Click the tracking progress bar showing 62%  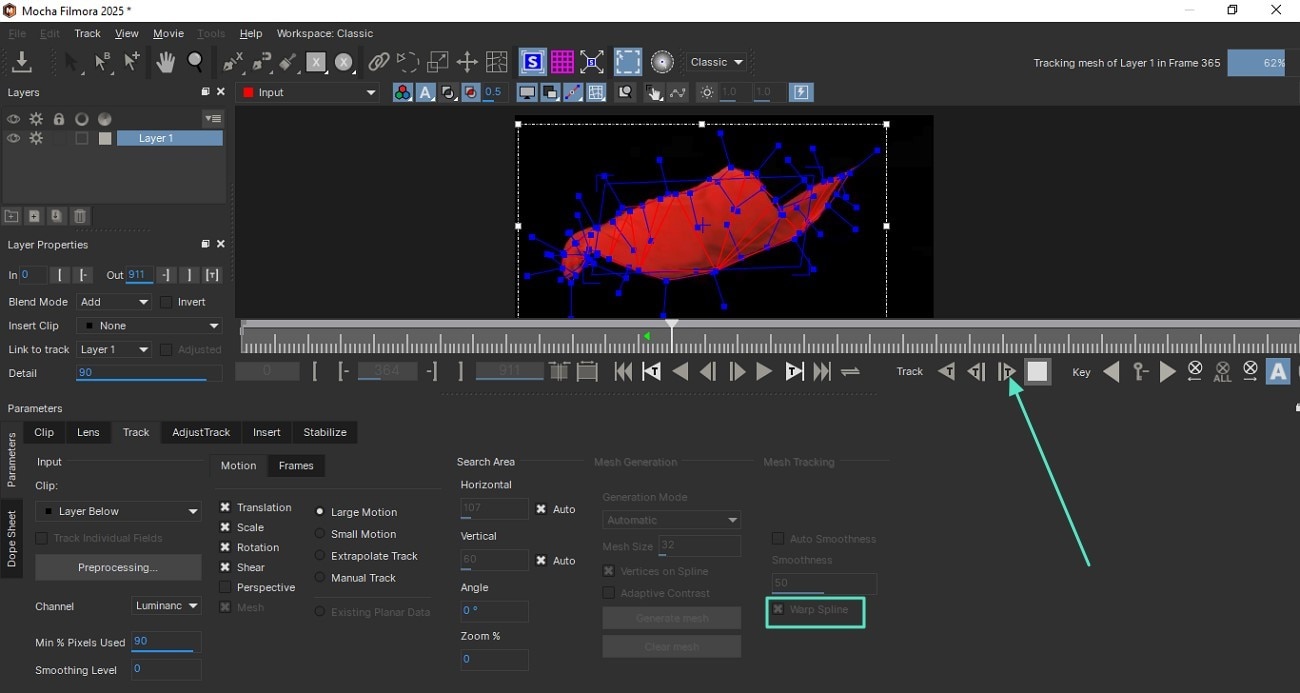click(x=1256, y=62)
